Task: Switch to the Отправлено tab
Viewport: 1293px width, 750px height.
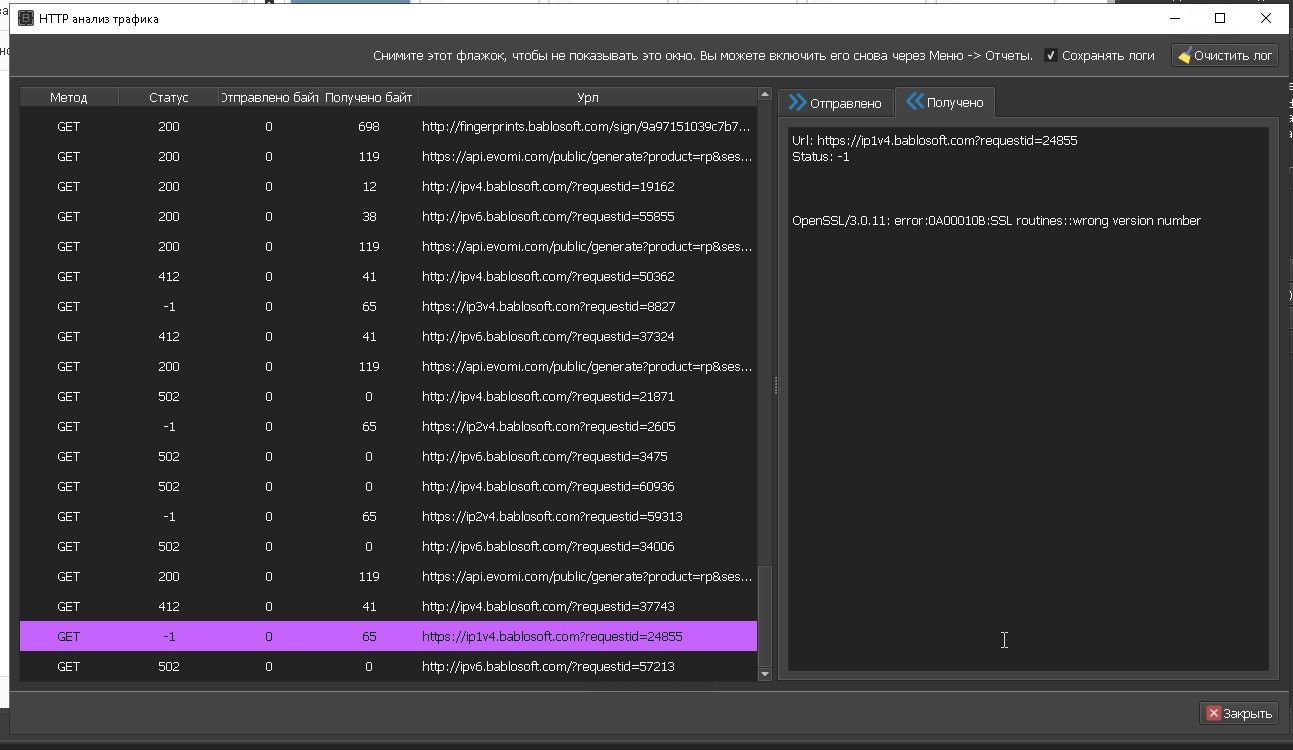Action: [x=834, y=103]
